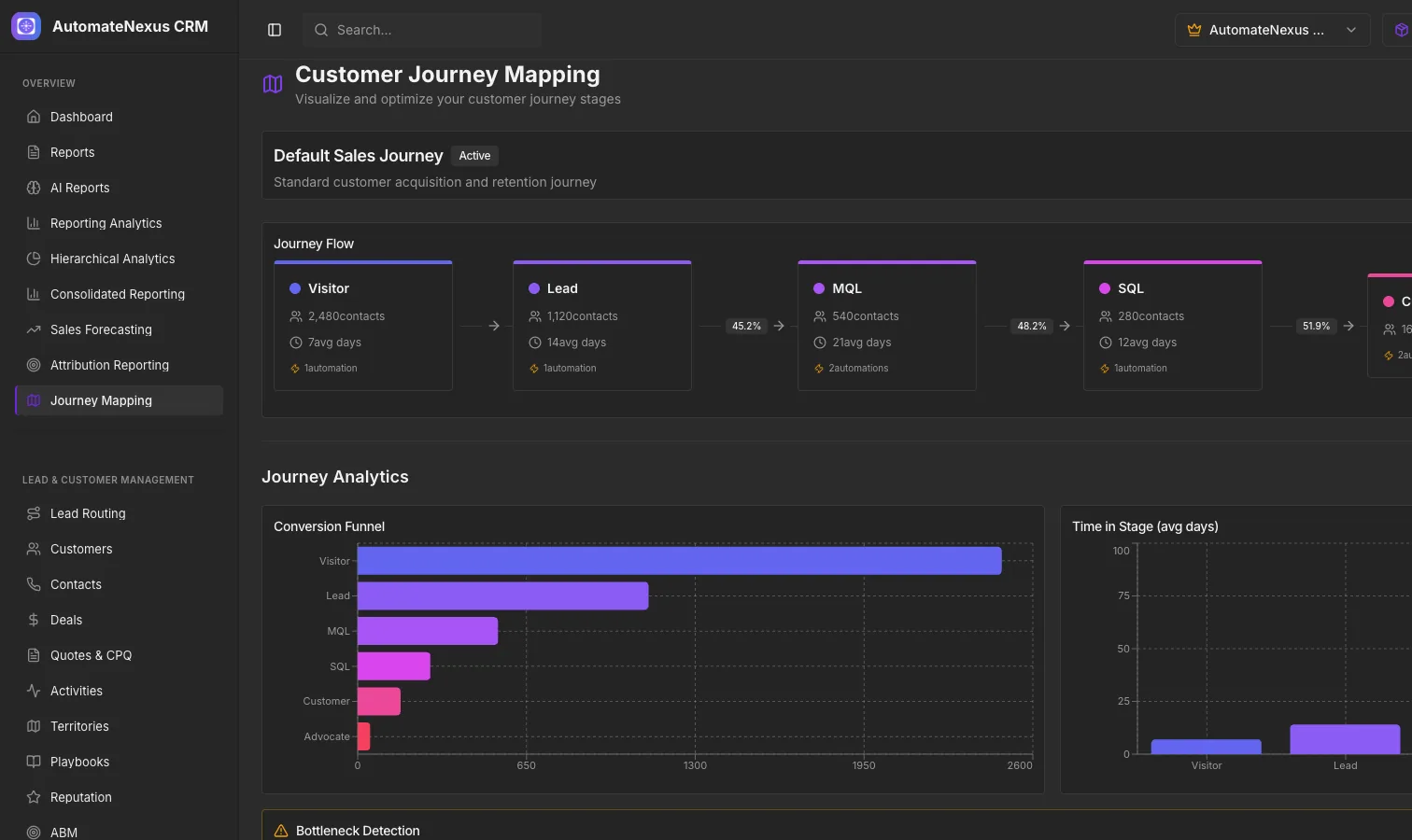
Task: Click the SQL bar in Conversion Funnel
Action: click(394, 666)
